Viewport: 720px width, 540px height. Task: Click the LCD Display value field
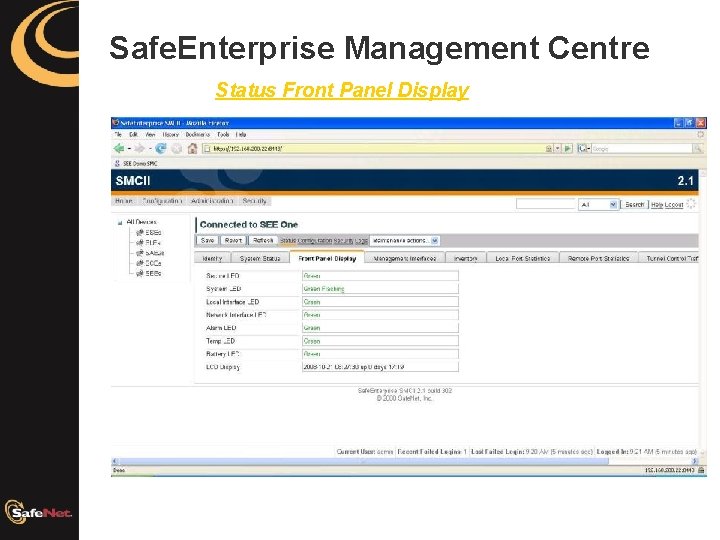point(380,366)
